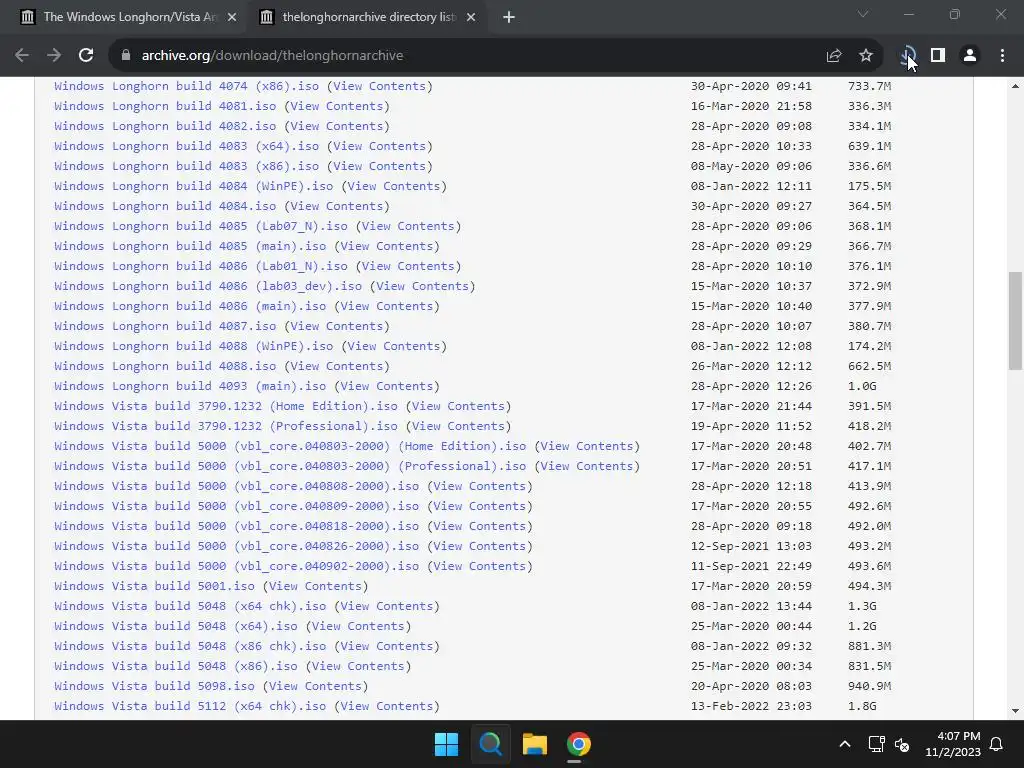Open a new browser tab
Viewport: 1024px width, 768px height.
pyautogui.click(x=509, y=17)
